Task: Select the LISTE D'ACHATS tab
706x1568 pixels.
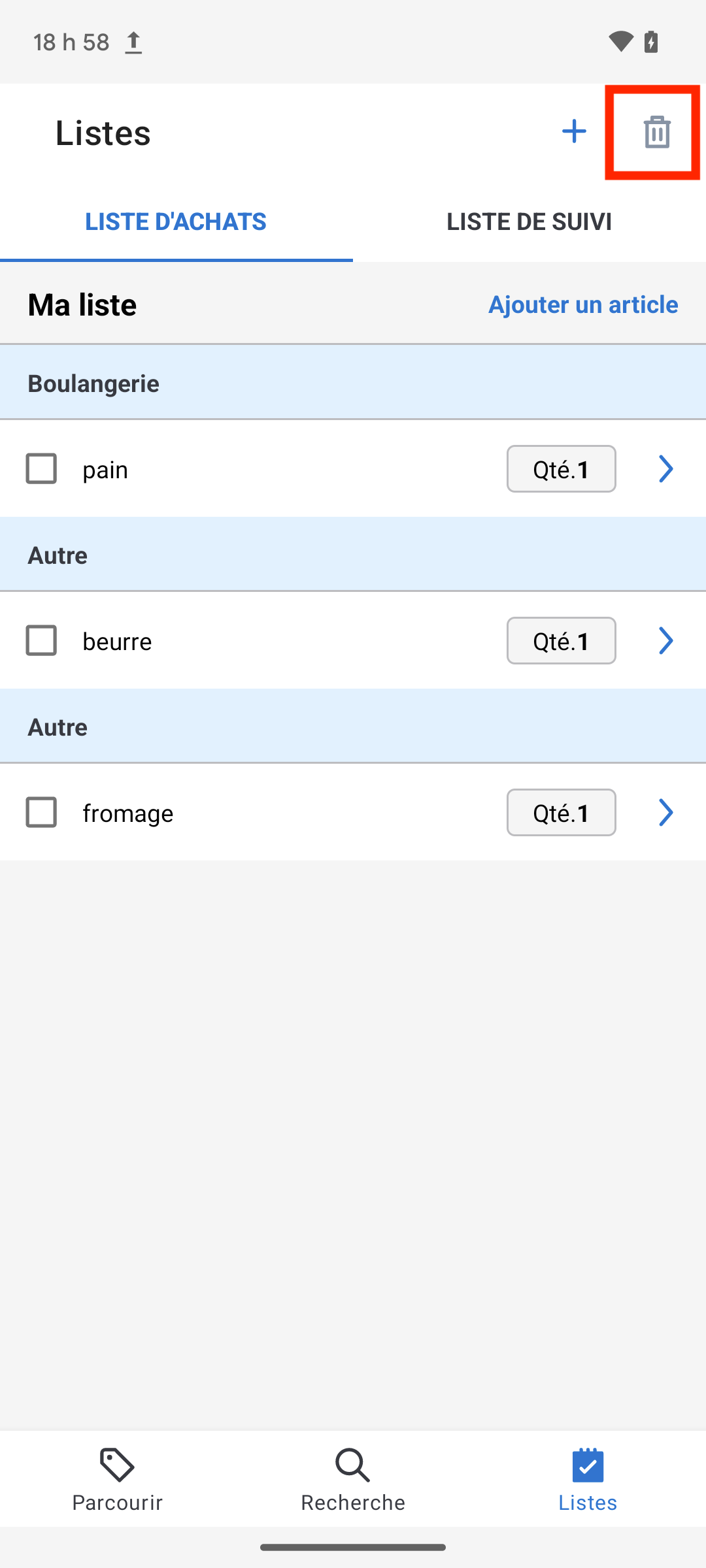Action: [x=176, y=221]
